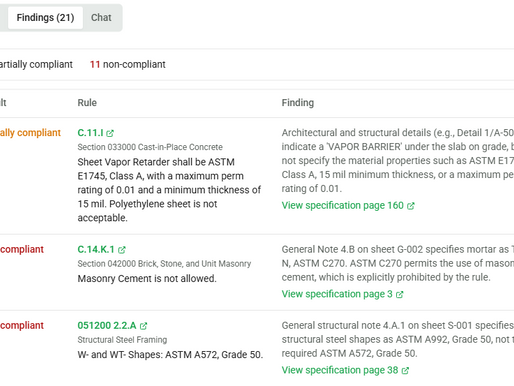Image resolution: width=514 pixels, height=386 pixels.
Task: Open rule link 051200 2.2.A
Action: pos(107,325)
